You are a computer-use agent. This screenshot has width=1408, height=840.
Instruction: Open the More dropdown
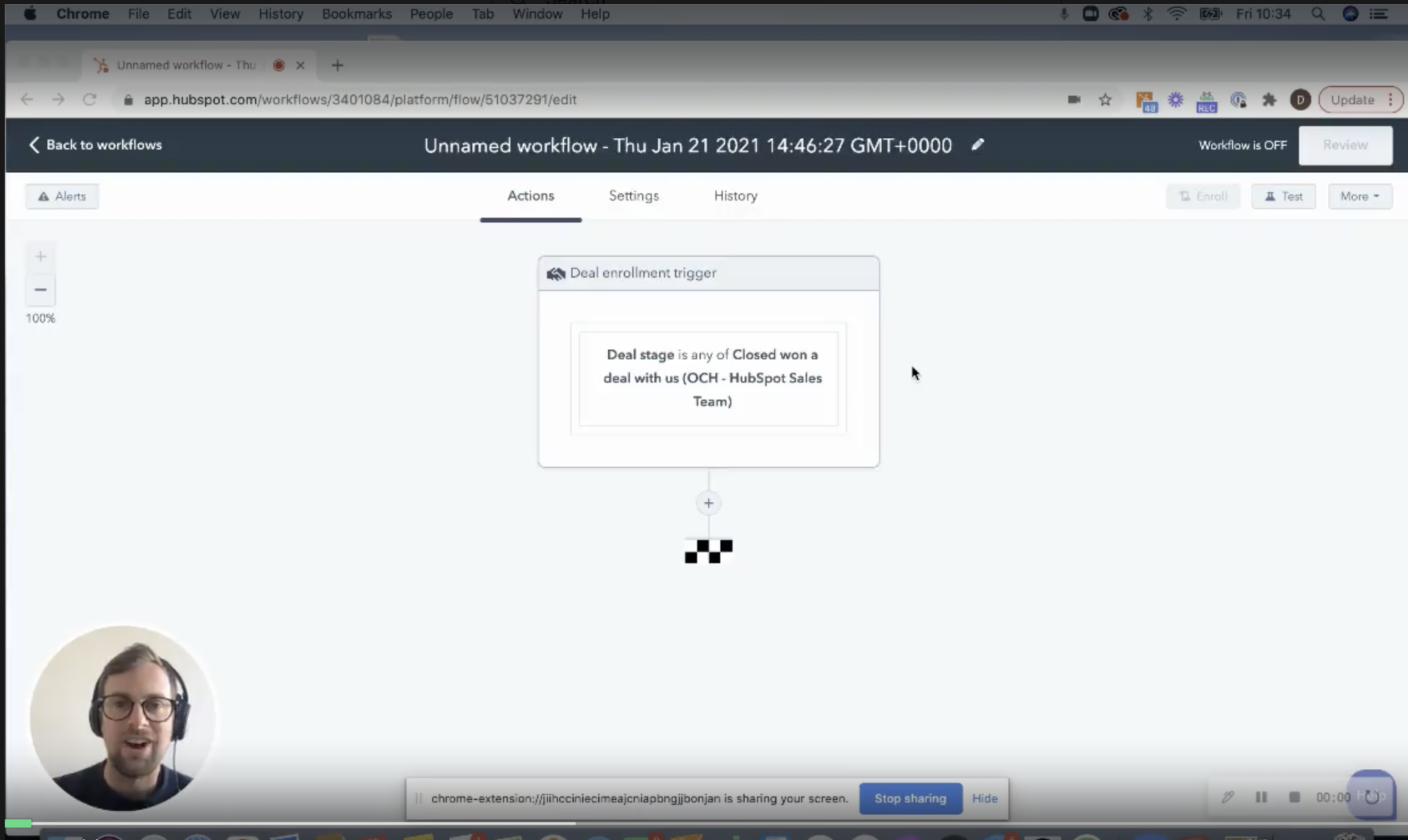pyautogui.click(x=1359, y=196)
